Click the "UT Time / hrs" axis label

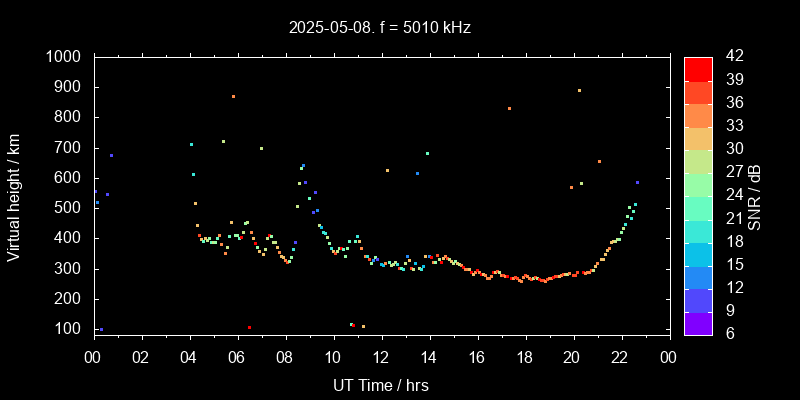pyautogui.click(x=380, y=384)
